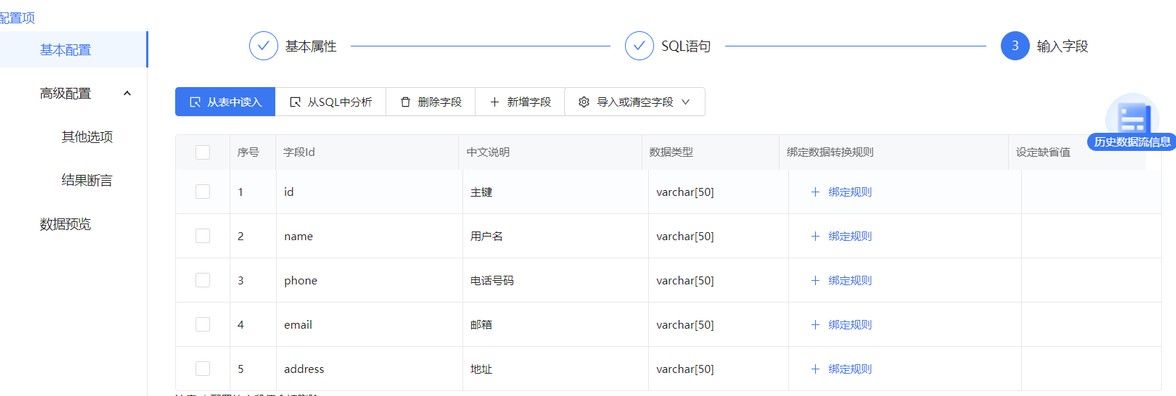Click the 新增字段 plus icon

494,102
